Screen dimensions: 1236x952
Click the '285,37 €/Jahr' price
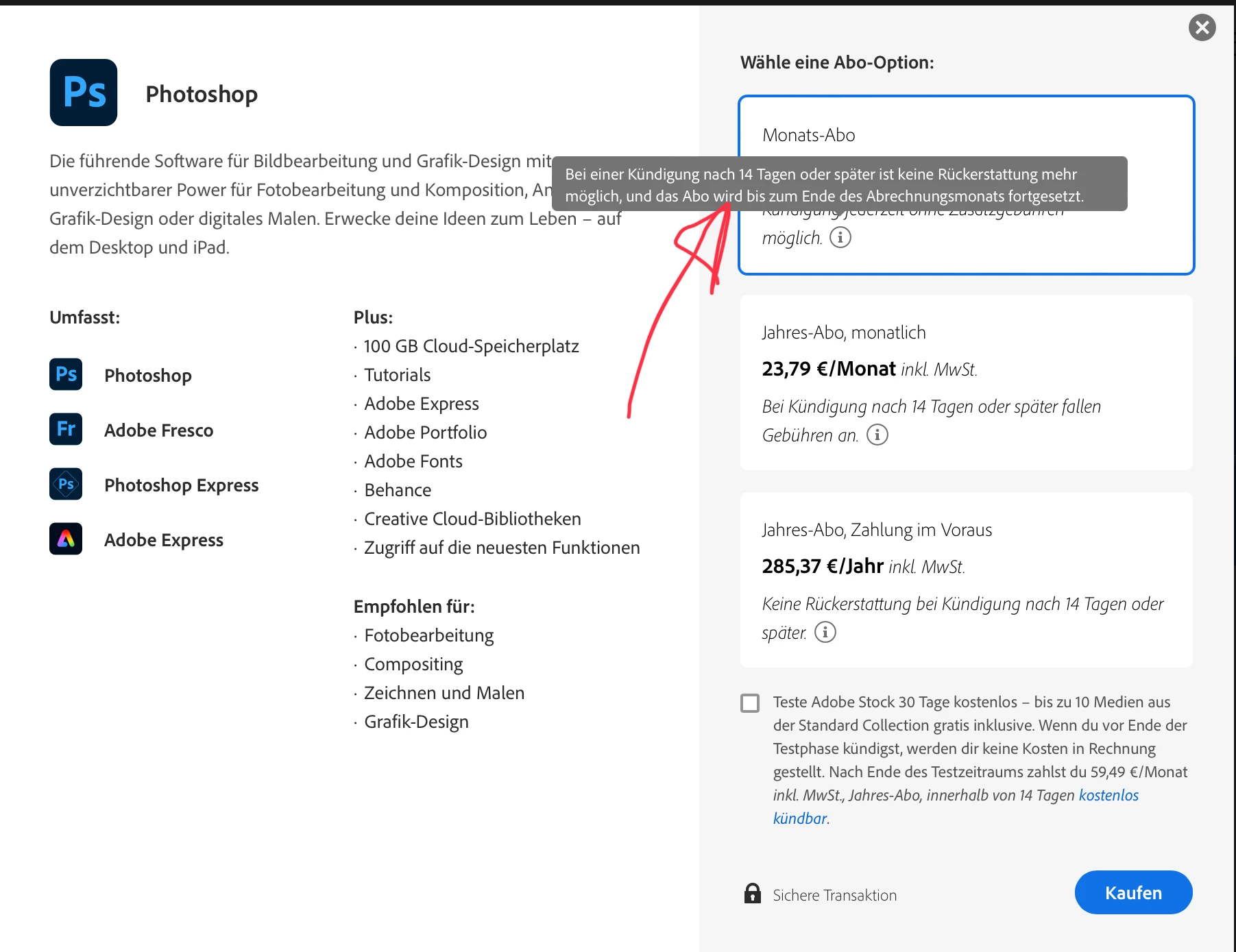[x=823, y=566]
